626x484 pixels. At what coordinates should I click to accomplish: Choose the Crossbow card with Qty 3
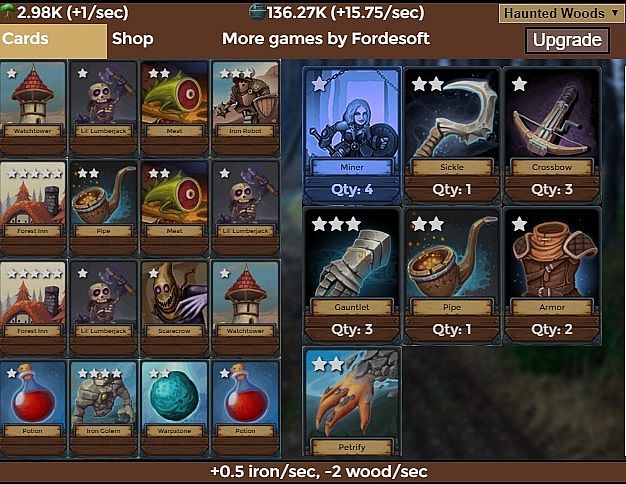(552, 136)
